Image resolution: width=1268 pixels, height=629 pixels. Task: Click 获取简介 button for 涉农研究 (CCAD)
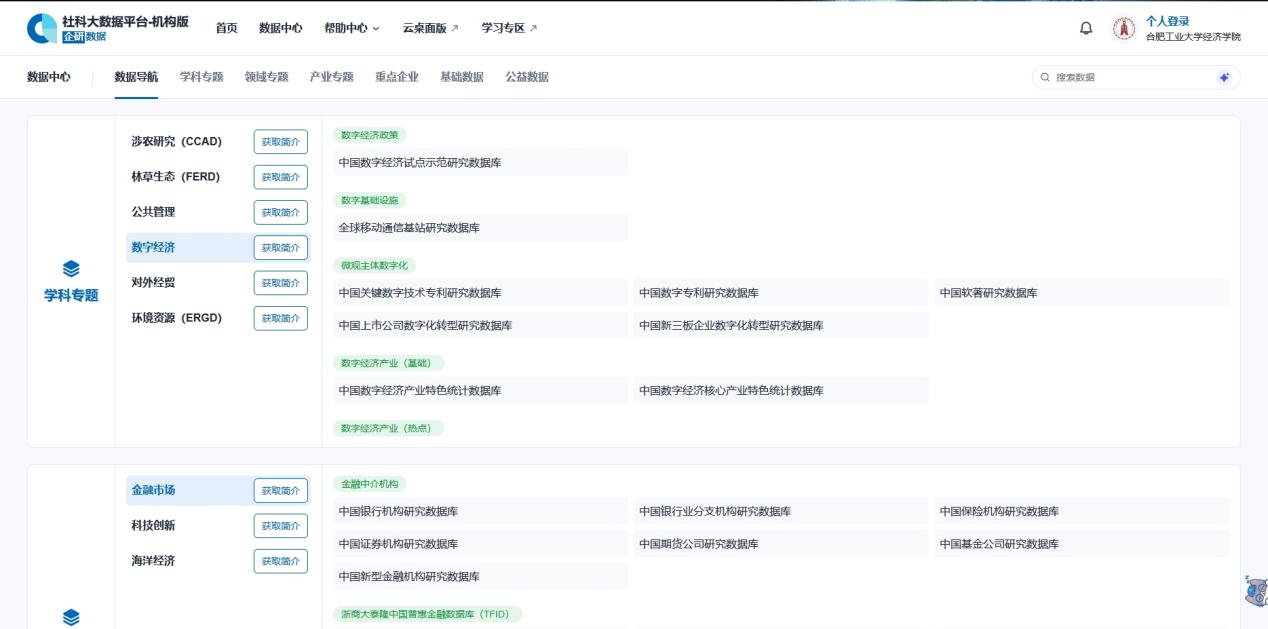(280, 142)
